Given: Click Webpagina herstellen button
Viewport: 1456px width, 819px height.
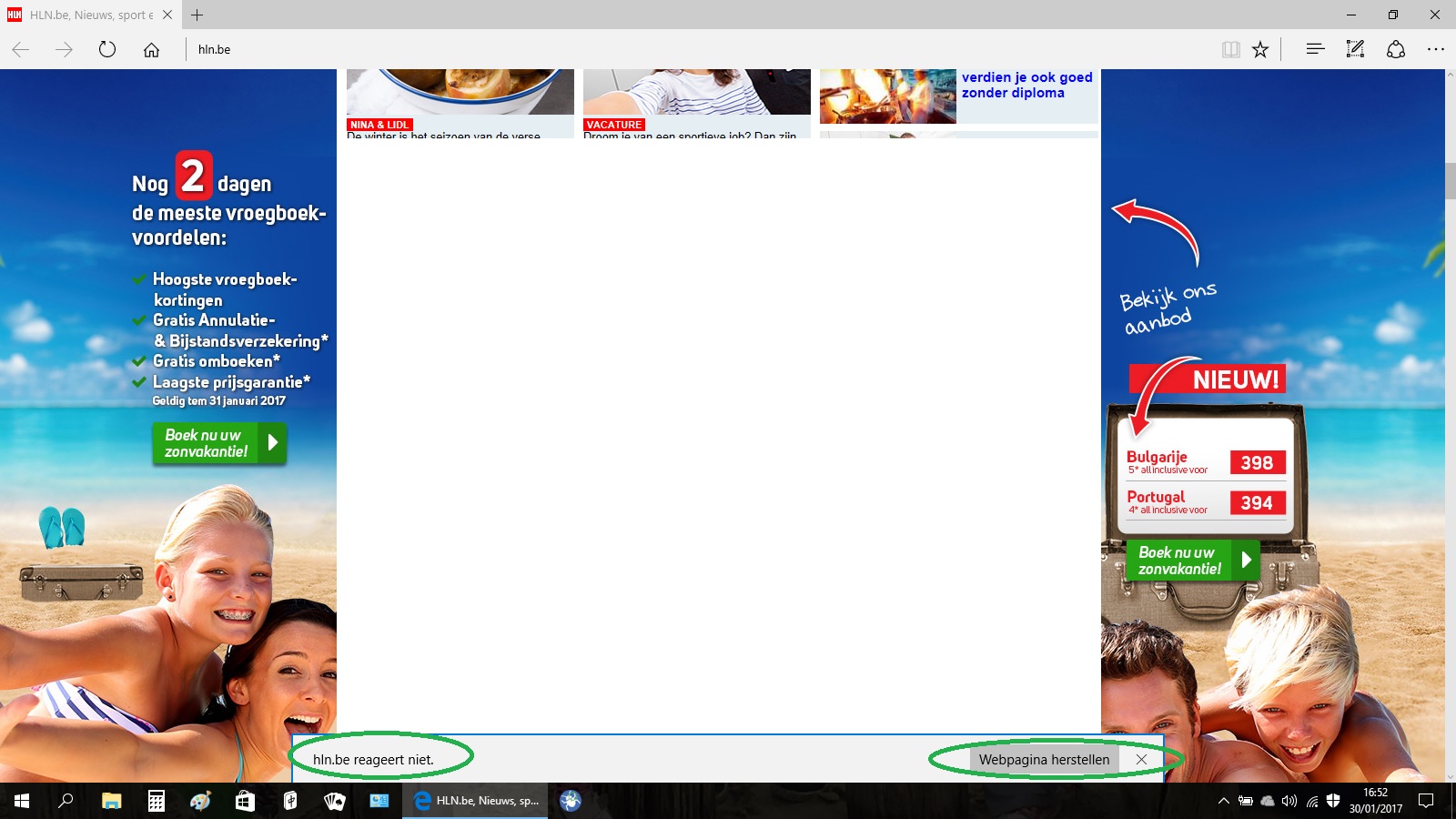Looking at the screenshot, I should [x=1044, y=759].
